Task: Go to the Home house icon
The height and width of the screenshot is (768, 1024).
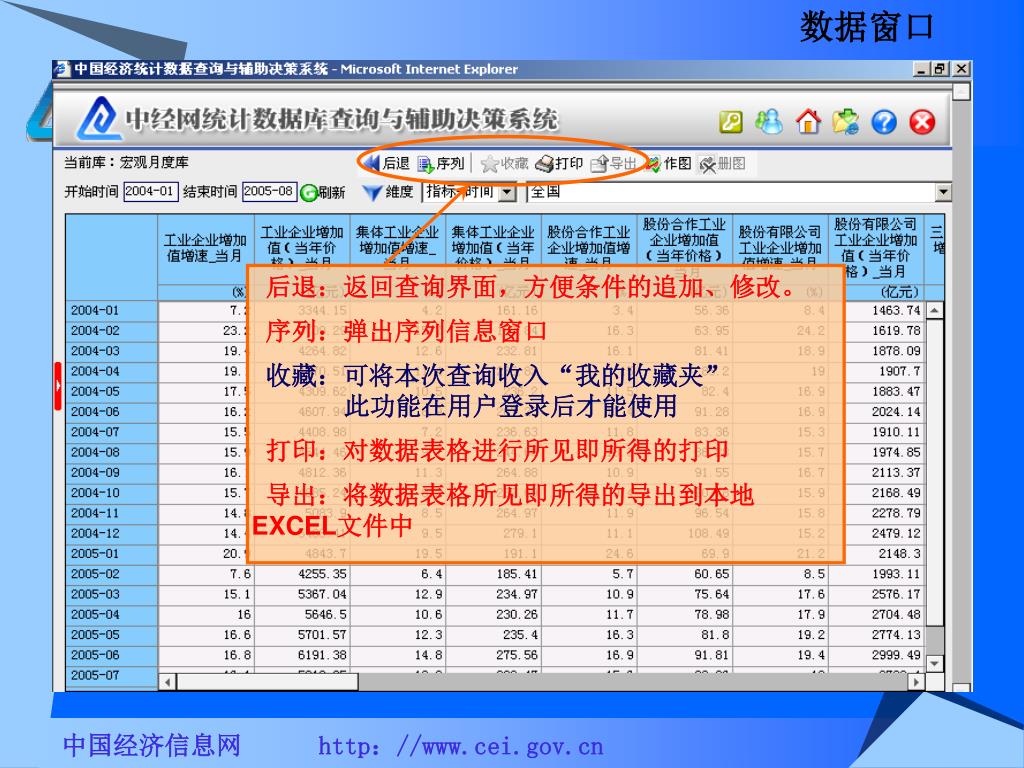Action: pos(808,122)
